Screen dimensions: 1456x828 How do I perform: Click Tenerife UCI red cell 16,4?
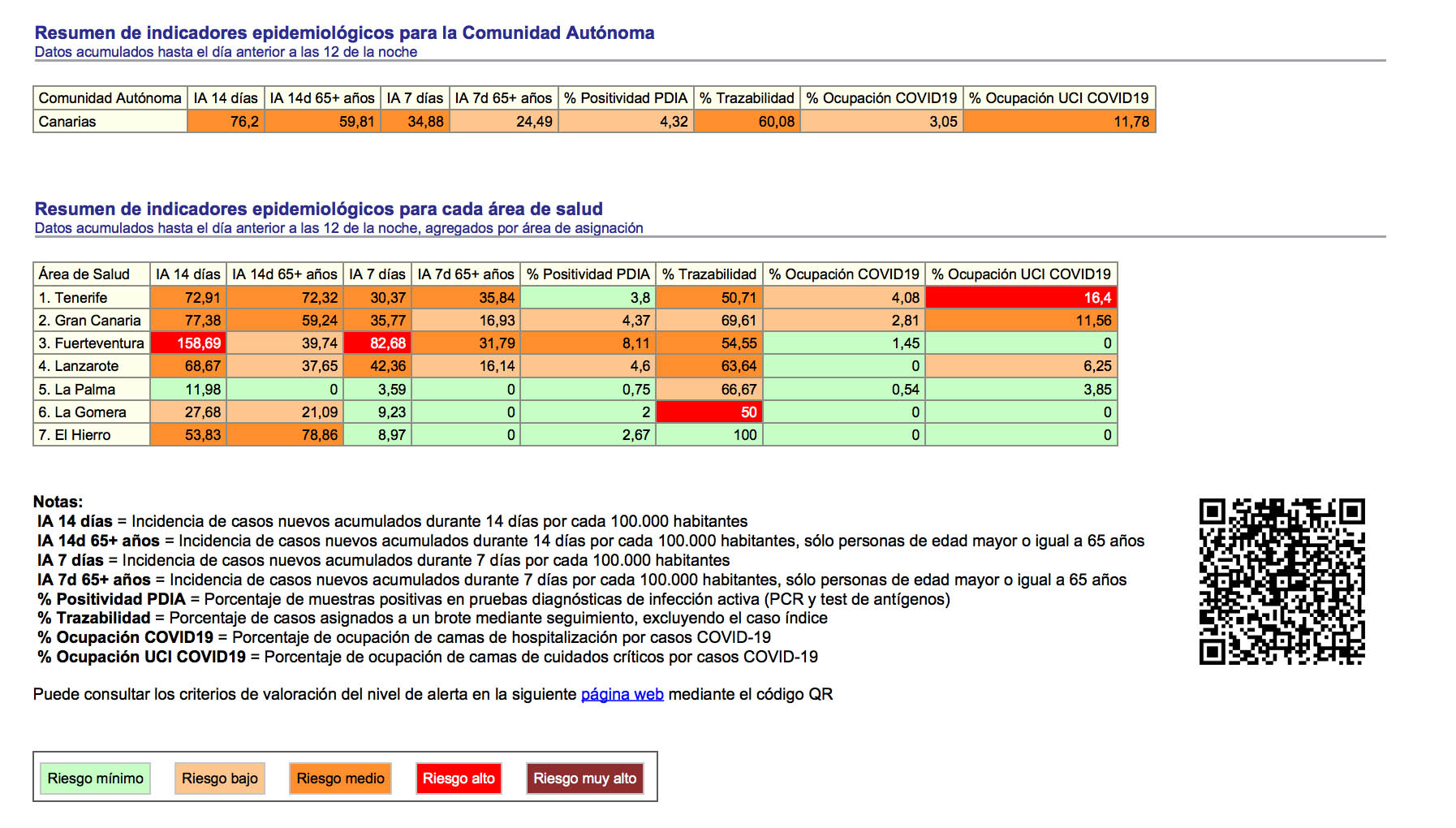pyautogui.click(x=1021, y=298)
